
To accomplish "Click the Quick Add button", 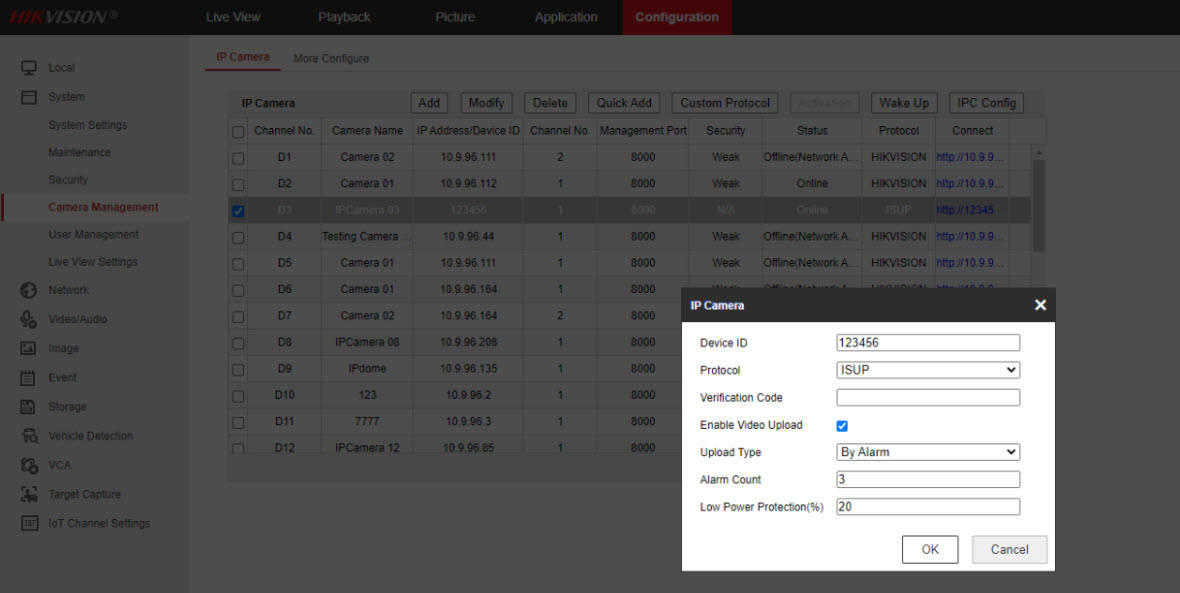I will (624, 103).
